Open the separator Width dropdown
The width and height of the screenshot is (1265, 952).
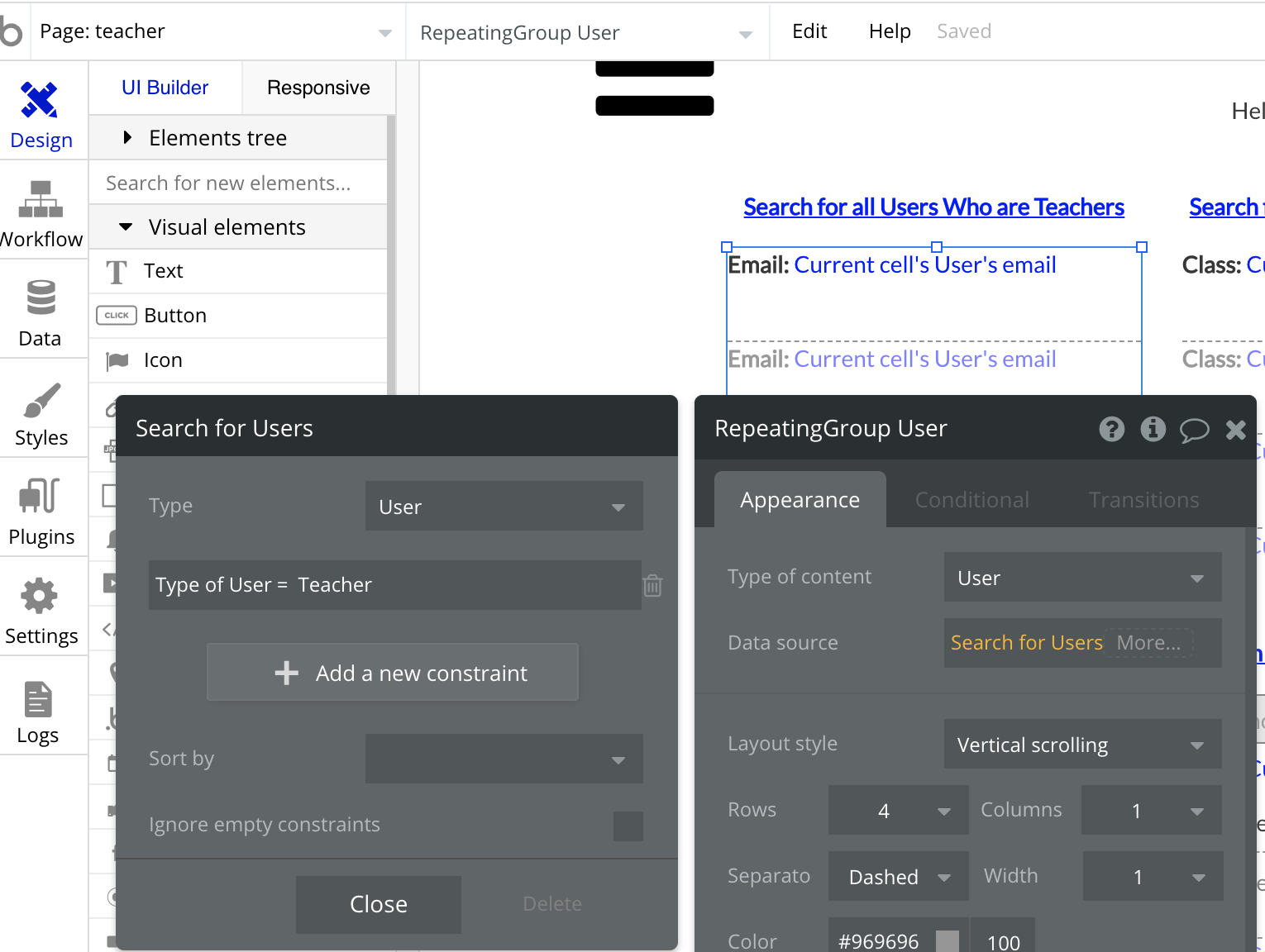tap(1153, 876)
